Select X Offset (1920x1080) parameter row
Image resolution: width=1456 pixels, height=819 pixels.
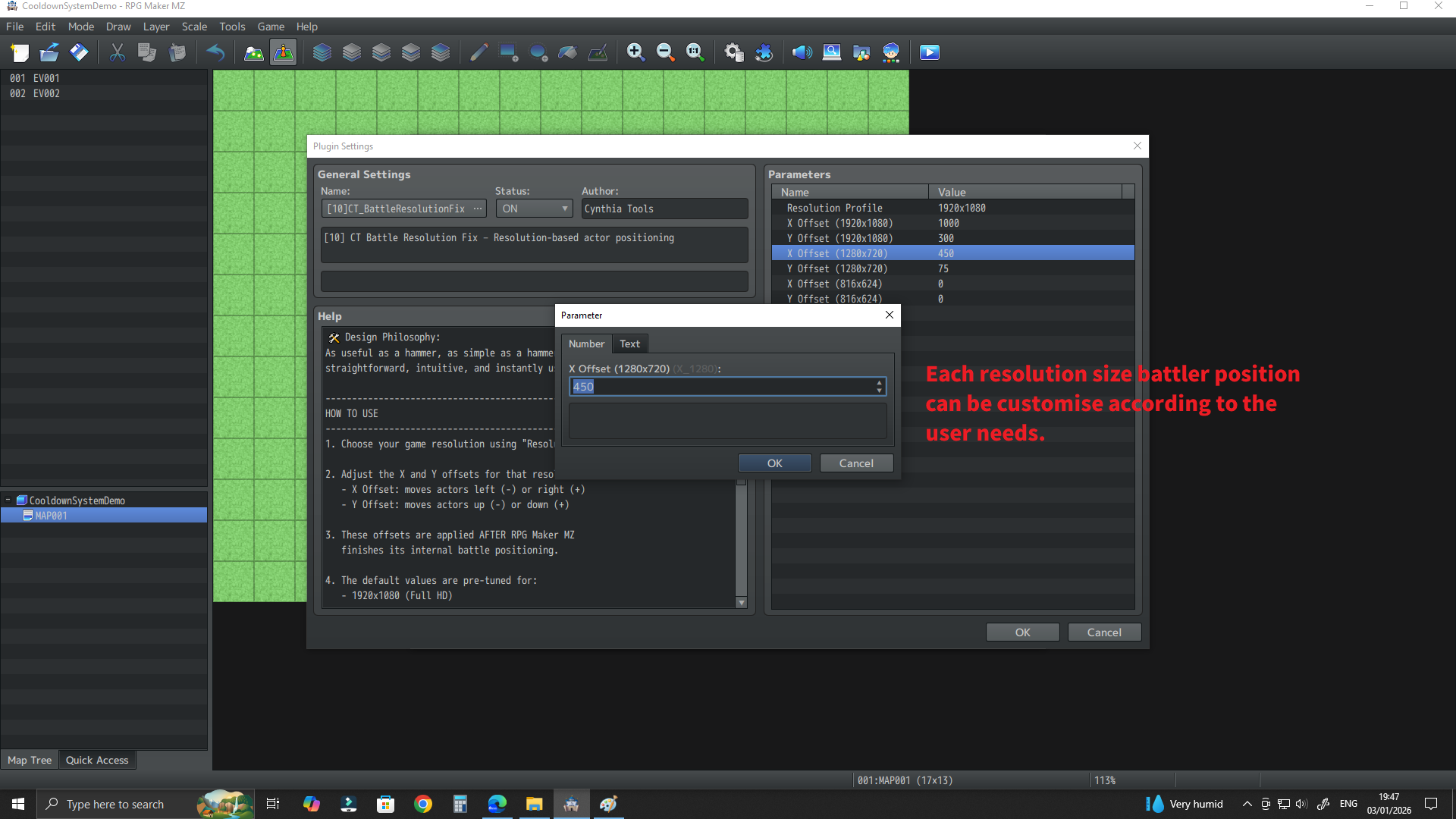tap(952, 223)
